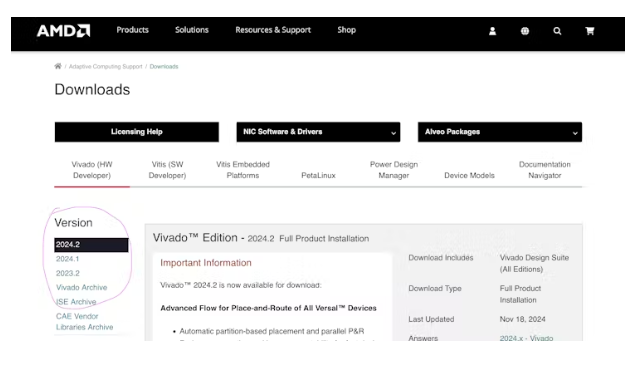This screenshot has width=639, height=367.
Task: Open the Products menu
Action: [x=132, y=30]
